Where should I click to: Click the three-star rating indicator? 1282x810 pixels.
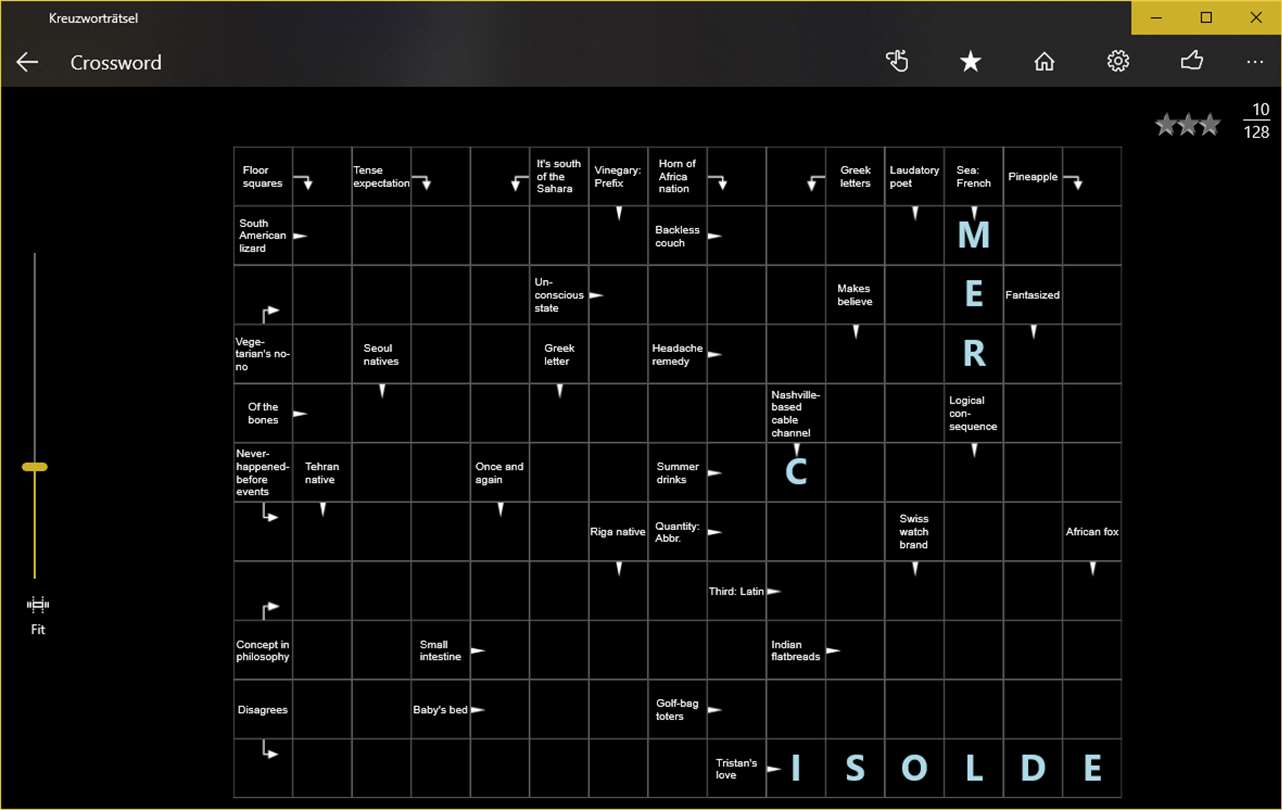click(x=1188, y=125)
